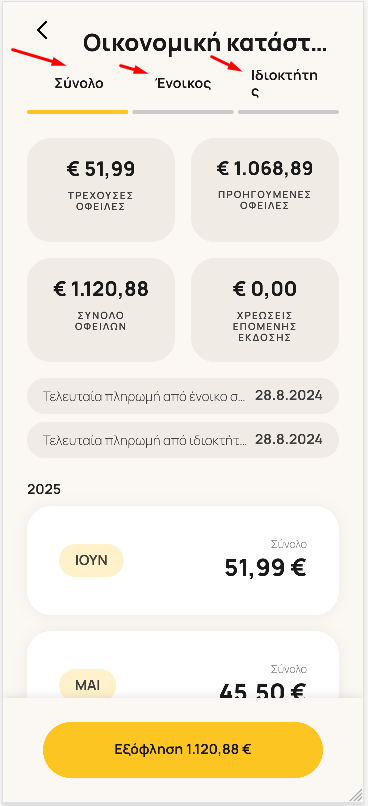368x806 pixels.
Task: Click the ΙΟΥΝ month badge
Action: coord(91,560)
